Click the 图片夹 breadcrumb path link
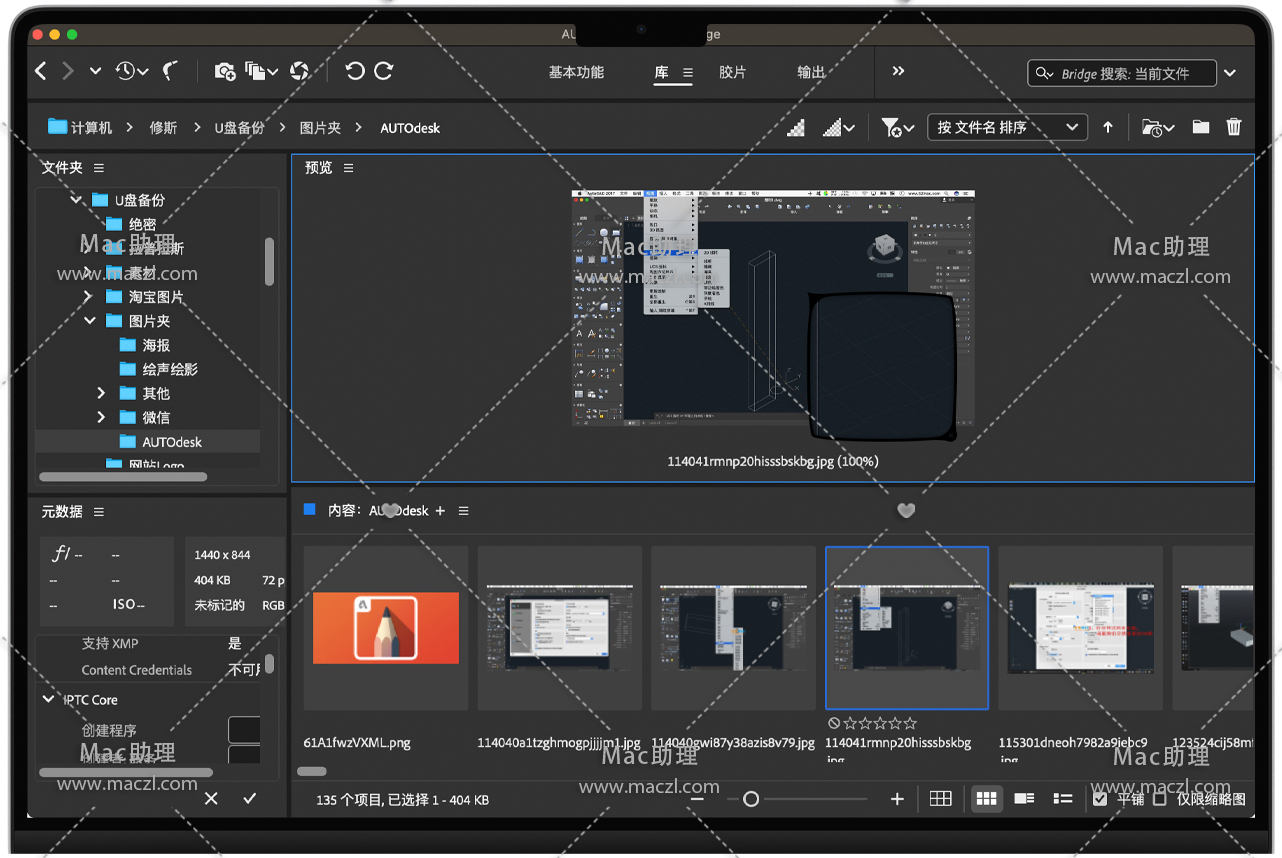 pyautogui.click(x=320, y=128)
